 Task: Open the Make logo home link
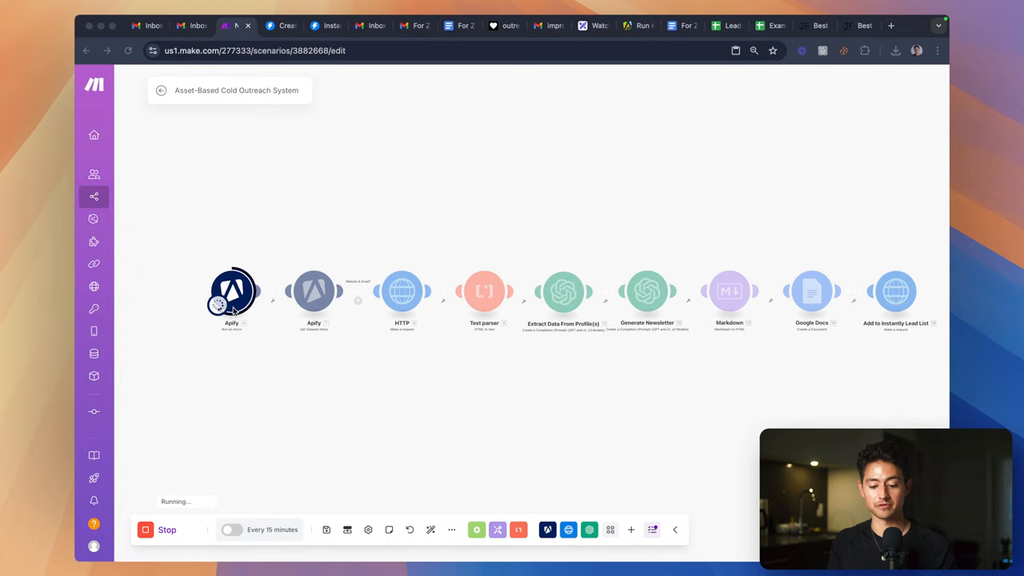pyautogui.click(x=94, y=84)
